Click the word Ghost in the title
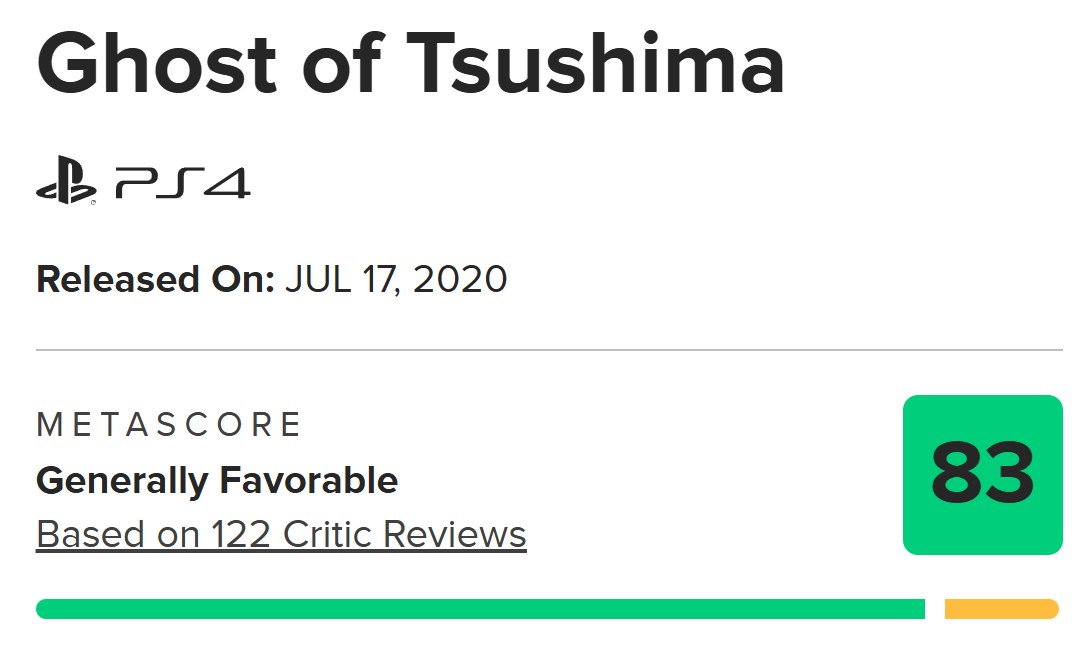Viewport: 1082px width, 665px height. (x=157, y=63)
